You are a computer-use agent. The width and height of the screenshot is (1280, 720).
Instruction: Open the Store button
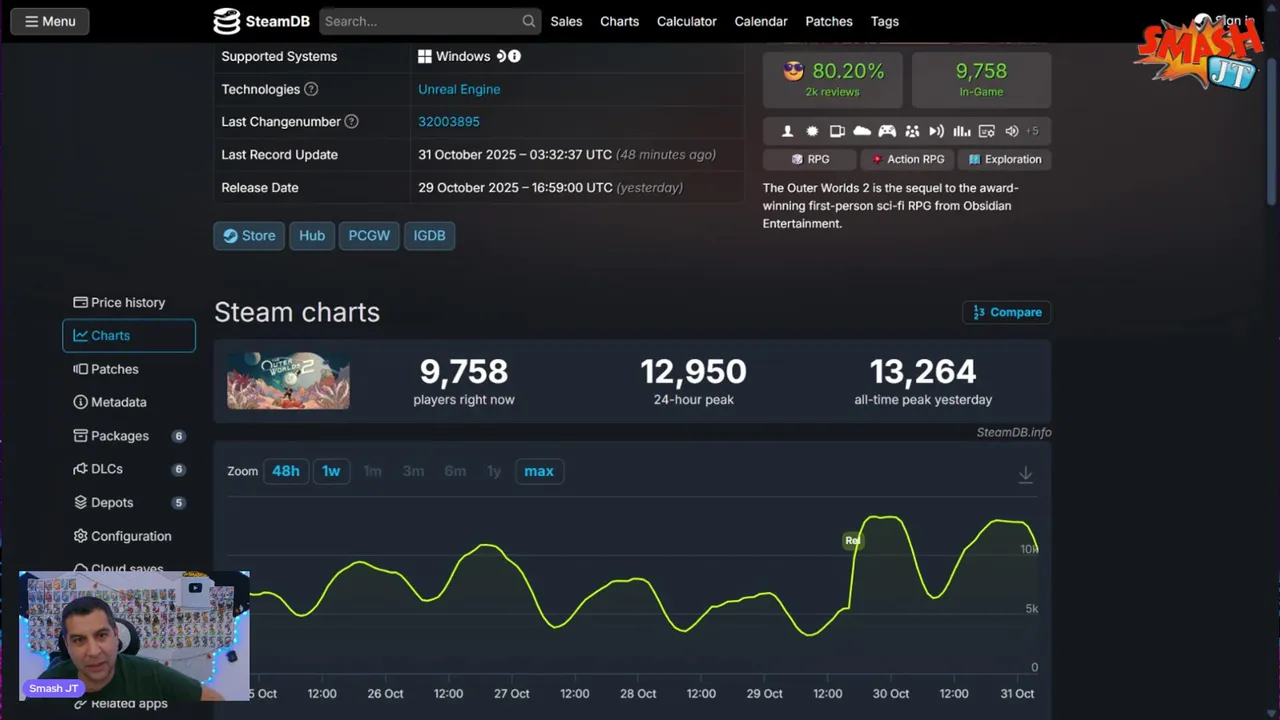249,236
